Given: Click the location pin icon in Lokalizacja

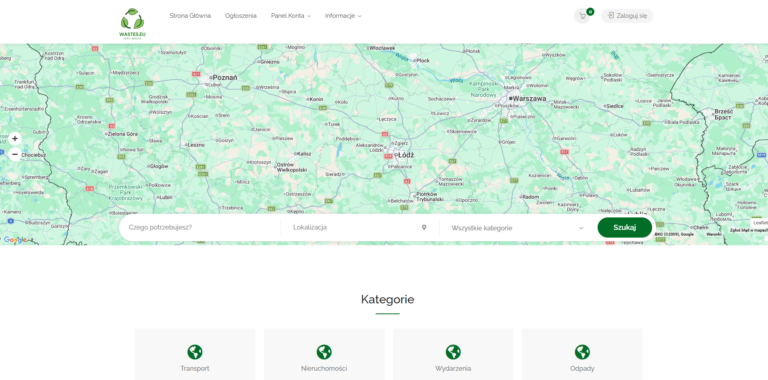Looking at the screenshot, I should [x=424, y=227].
